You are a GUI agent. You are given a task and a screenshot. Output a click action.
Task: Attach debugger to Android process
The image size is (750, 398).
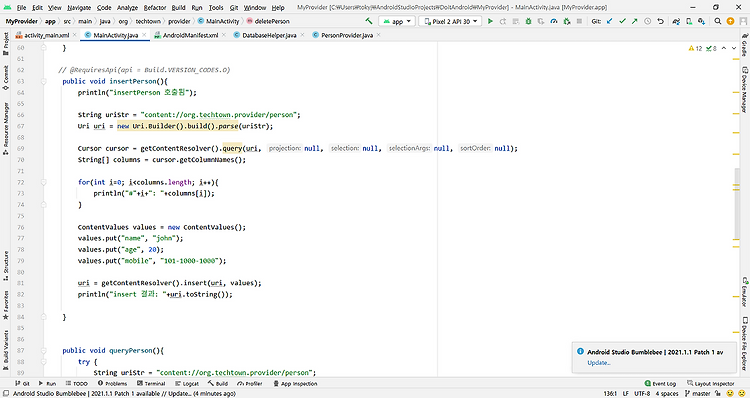(567, 21)
